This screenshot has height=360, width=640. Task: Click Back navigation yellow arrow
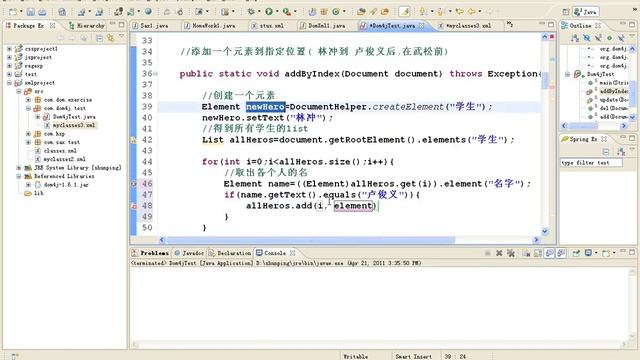472,12
